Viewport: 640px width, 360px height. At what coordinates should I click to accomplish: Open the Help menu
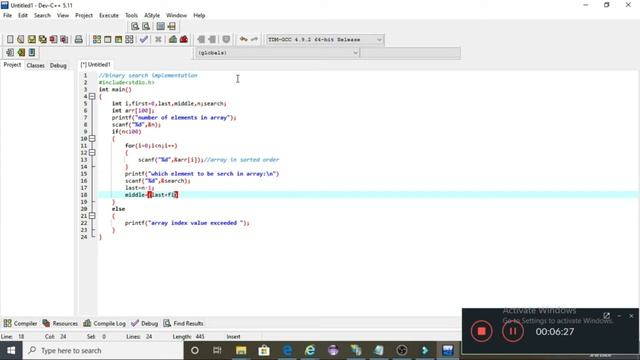pos(199,15)
